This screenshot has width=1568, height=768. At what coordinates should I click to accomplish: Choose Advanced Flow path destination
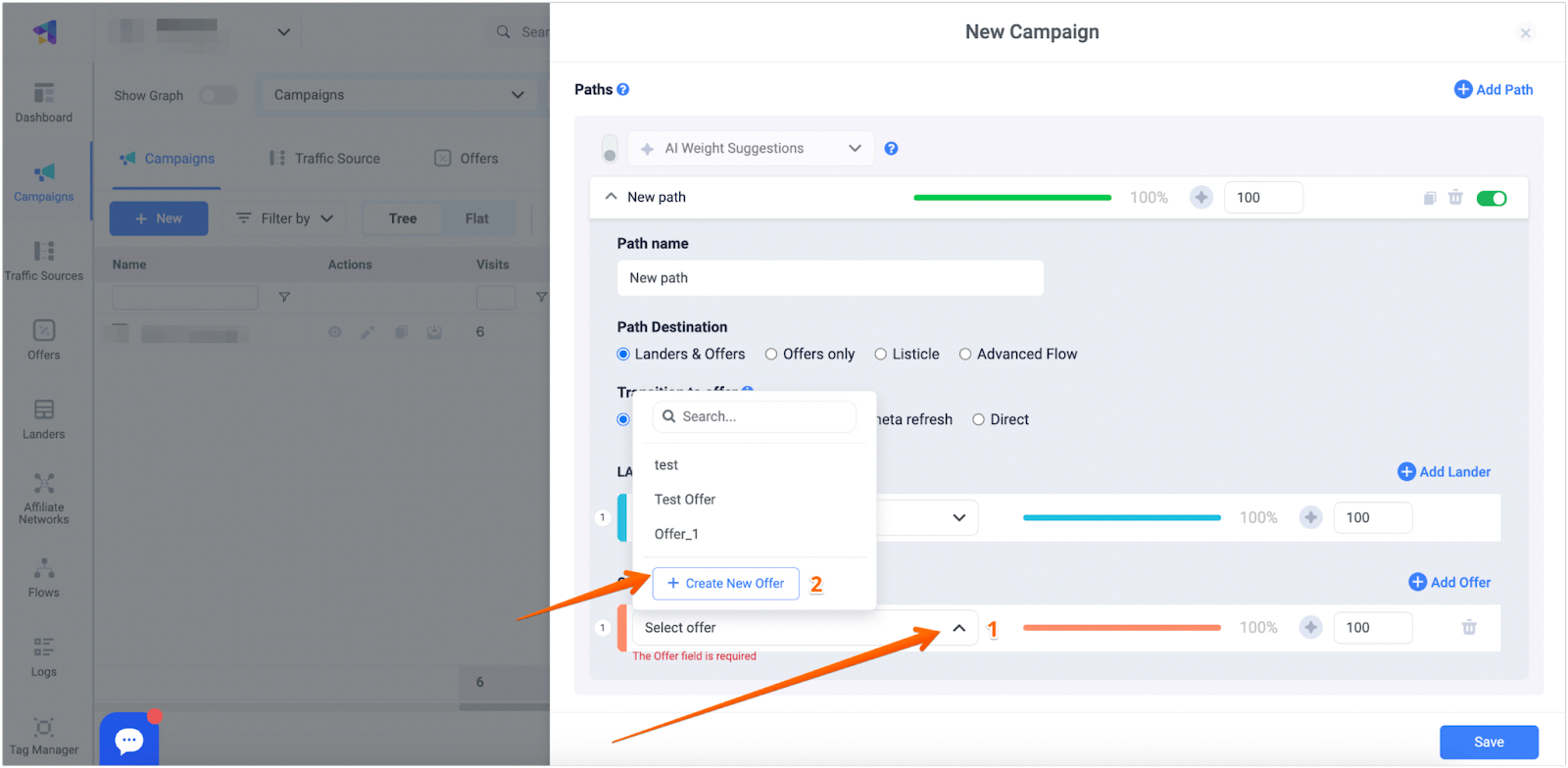(965, 355)
